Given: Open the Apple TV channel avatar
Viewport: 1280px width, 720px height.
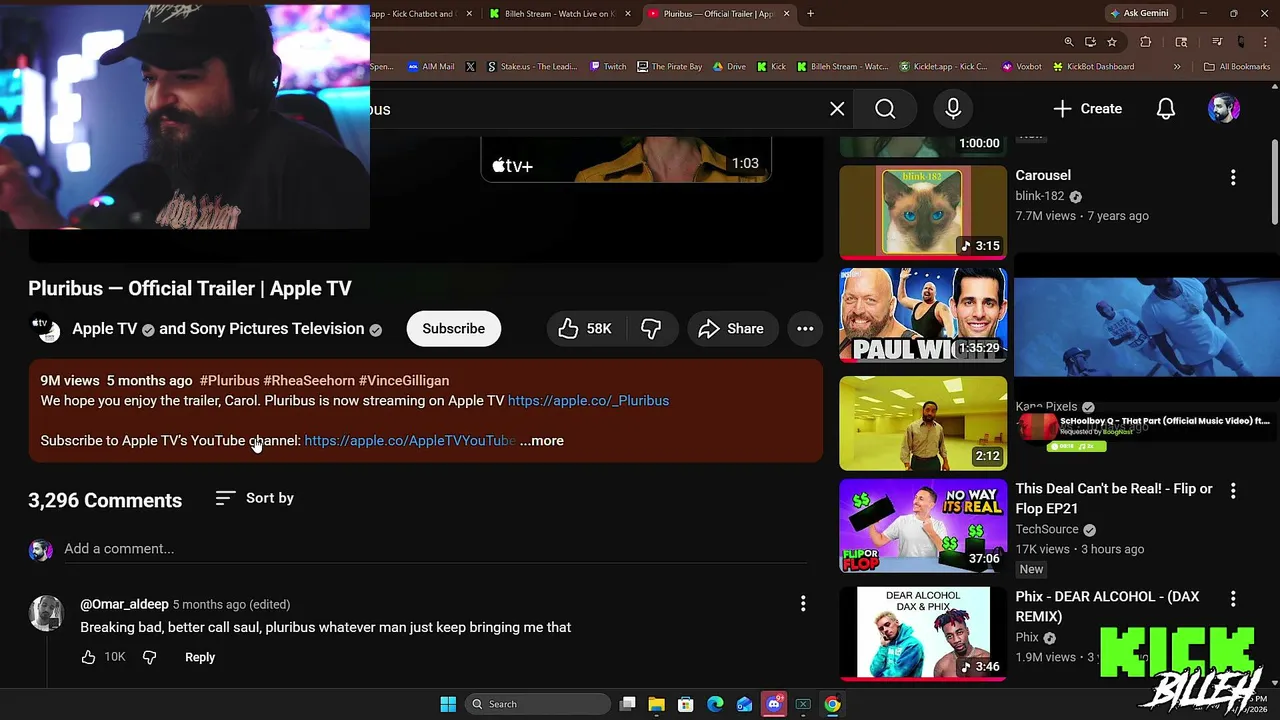Looking at the screenshot, I should pos(46,329).
